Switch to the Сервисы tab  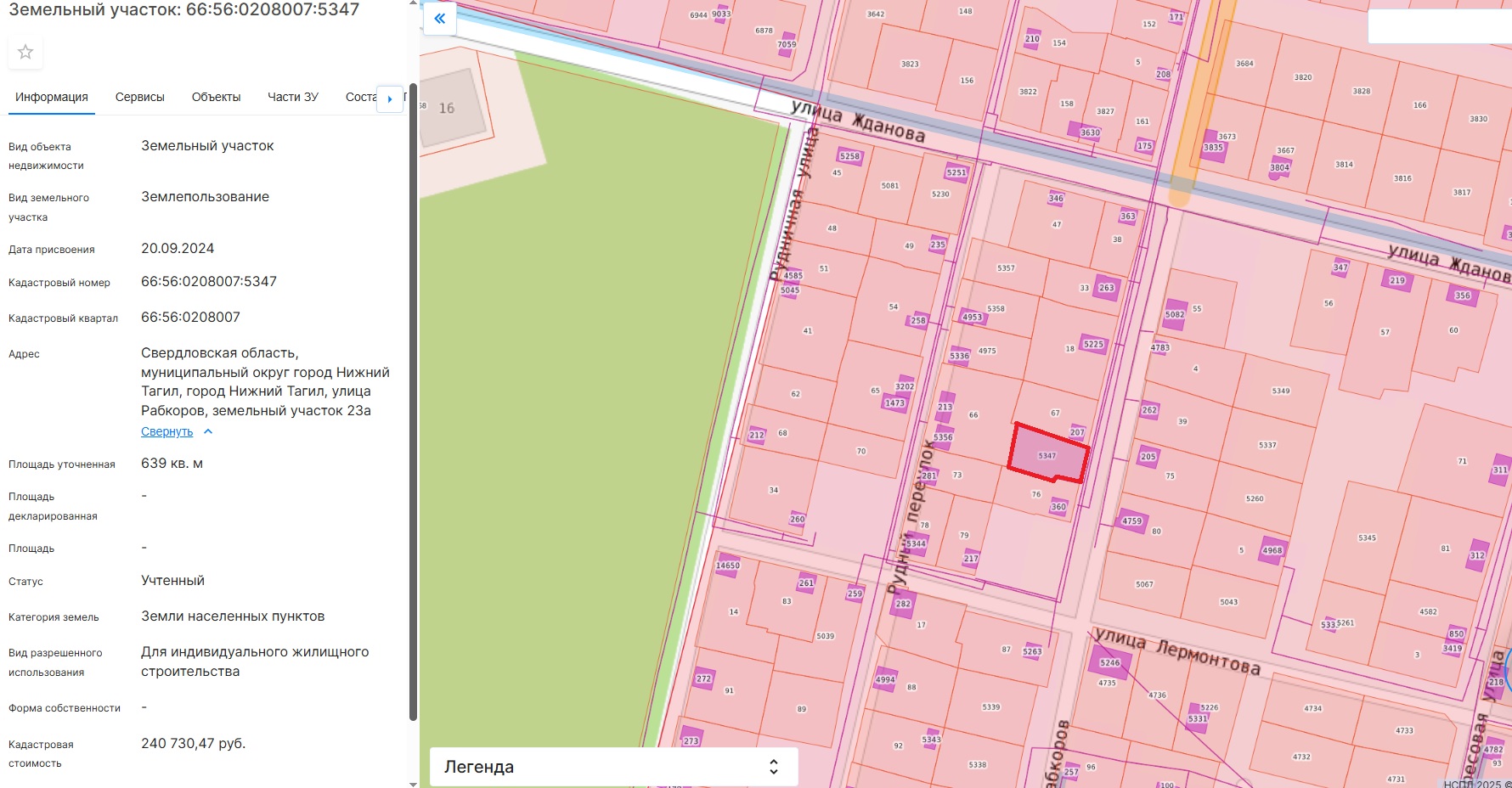click(140, 97)
